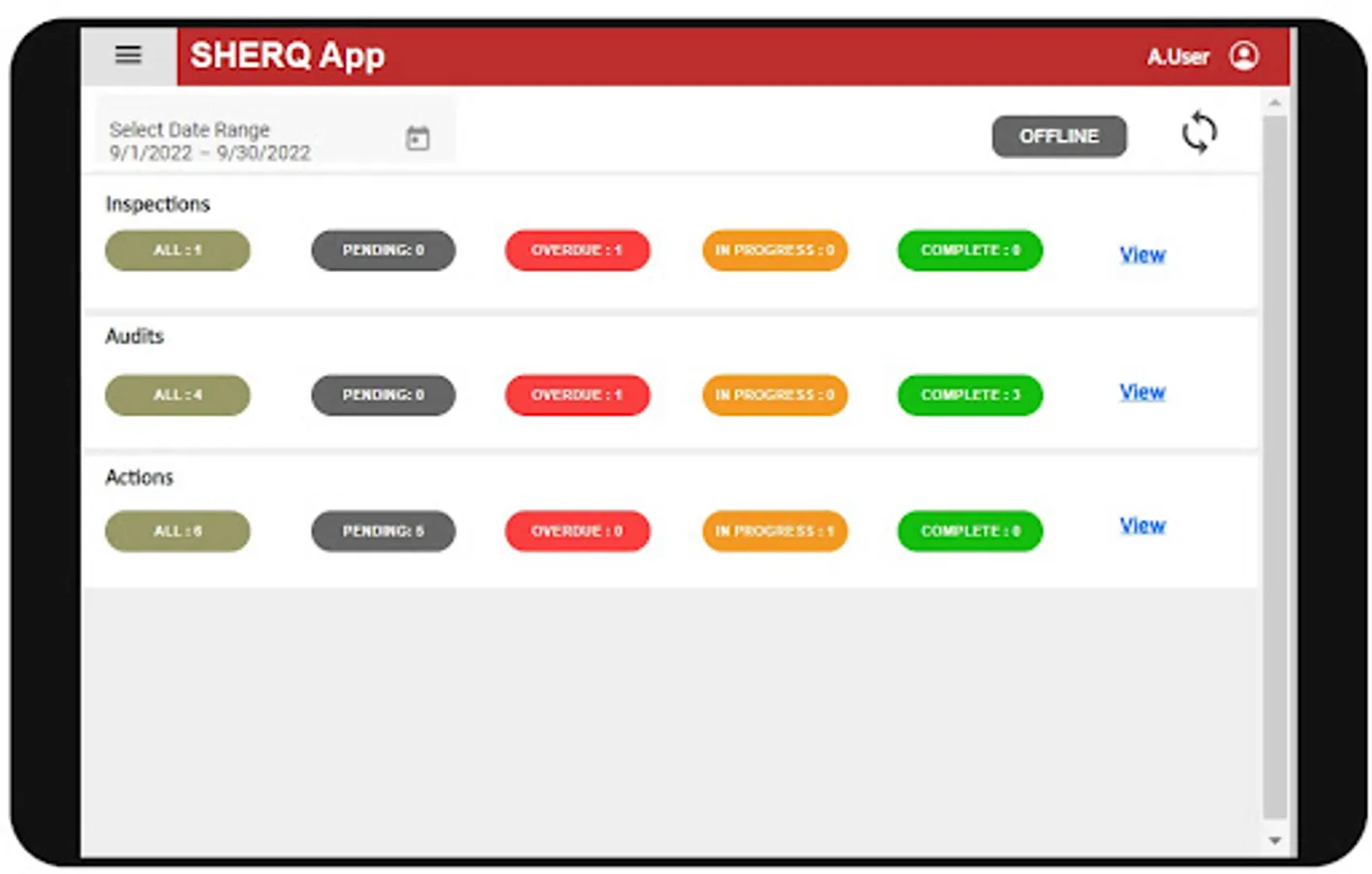Click the A.User profile icon

(1244, 56)
